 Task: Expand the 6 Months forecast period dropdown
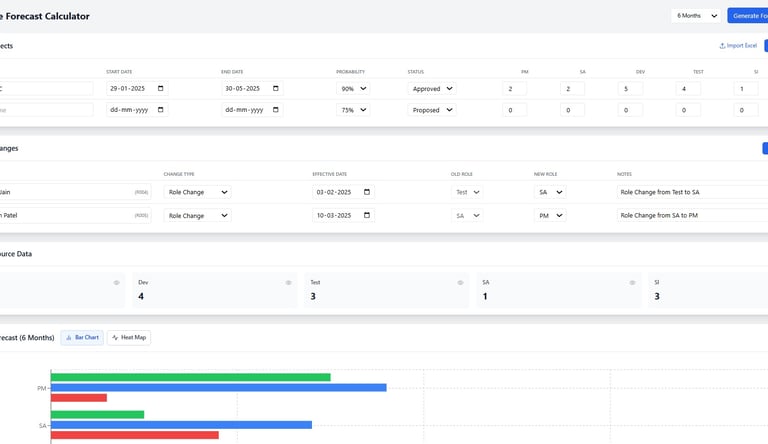click(696, 16)
